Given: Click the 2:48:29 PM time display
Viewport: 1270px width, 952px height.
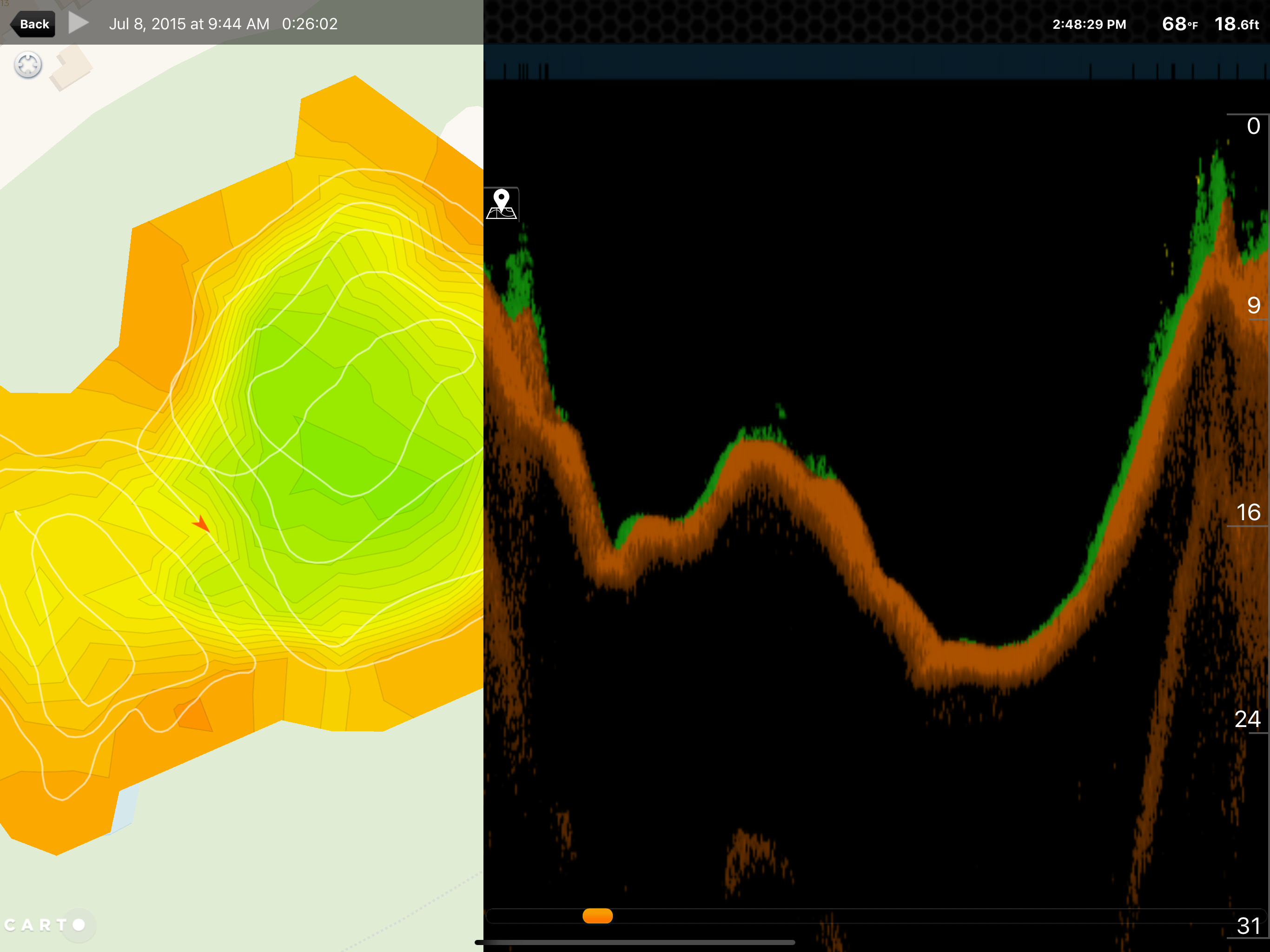Looking at the screenshot, I should pyautogui.click(x=1089, y=24).
